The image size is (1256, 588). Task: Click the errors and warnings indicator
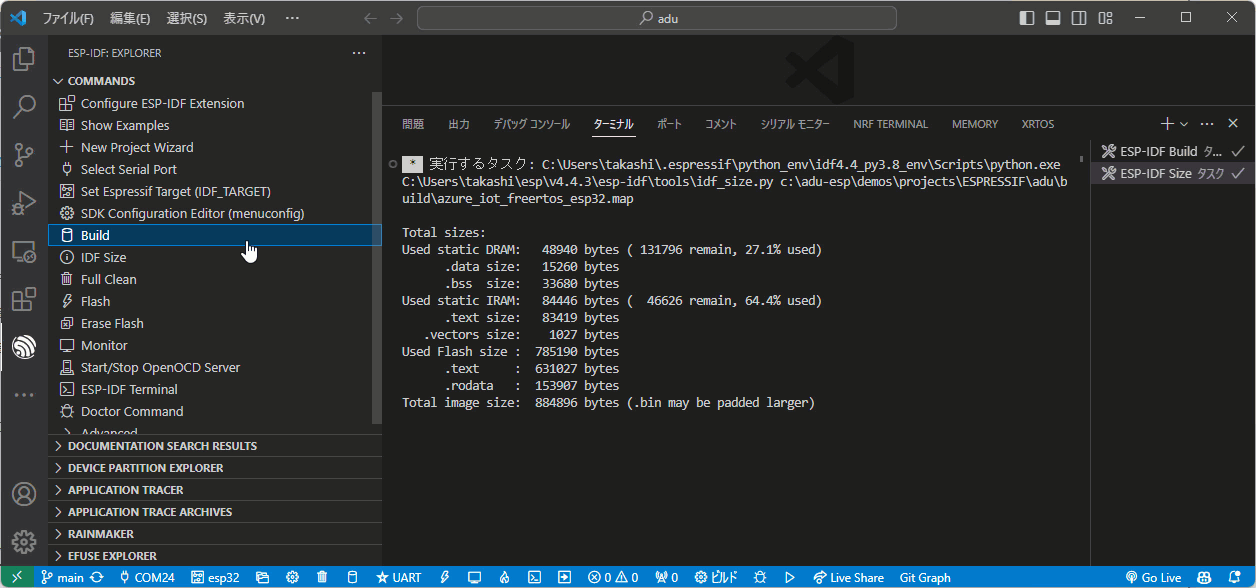tap(613, 577)
